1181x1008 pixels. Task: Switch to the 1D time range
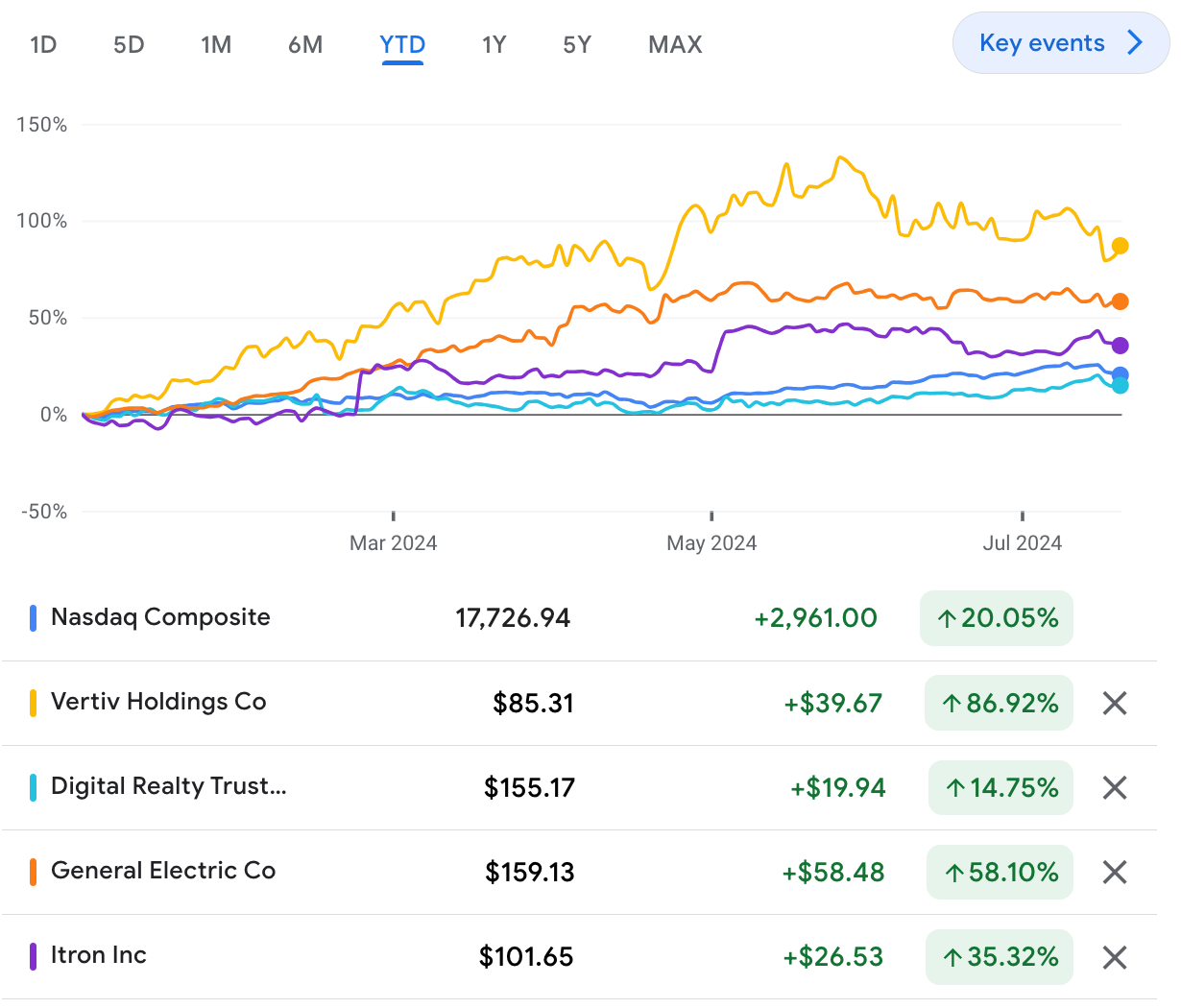pyautogui.click(x=43, y=44)
